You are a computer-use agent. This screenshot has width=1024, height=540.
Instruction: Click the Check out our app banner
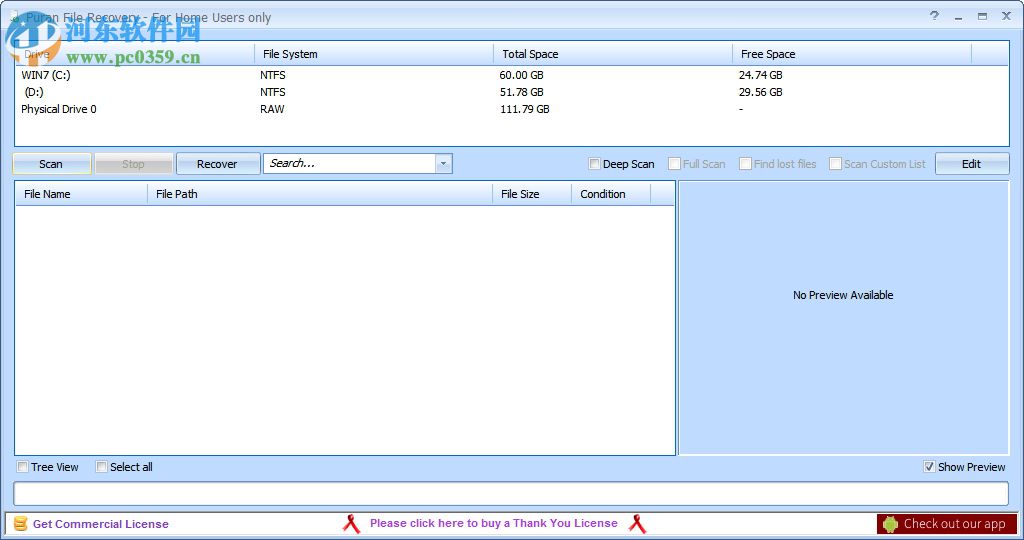(947, 524)
